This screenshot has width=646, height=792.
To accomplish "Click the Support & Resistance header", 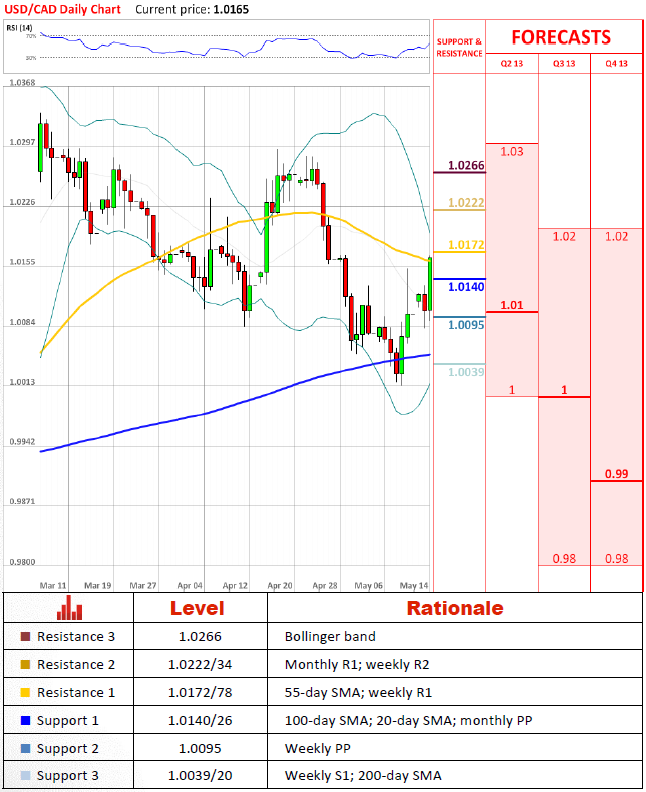I will (x=459, y=47).
